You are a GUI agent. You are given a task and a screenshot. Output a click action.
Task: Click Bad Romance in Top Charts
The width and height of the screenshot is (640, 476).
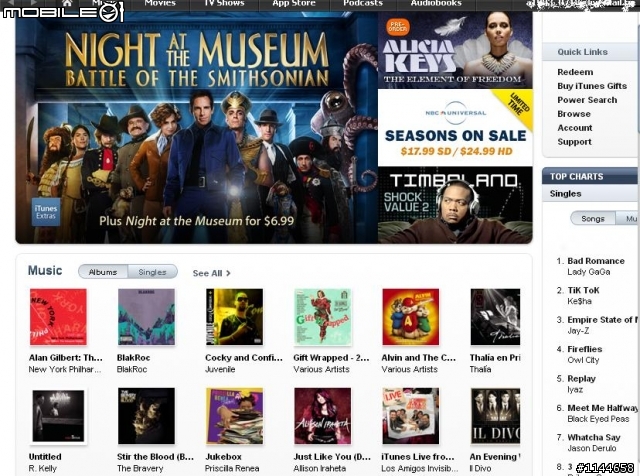596,261
